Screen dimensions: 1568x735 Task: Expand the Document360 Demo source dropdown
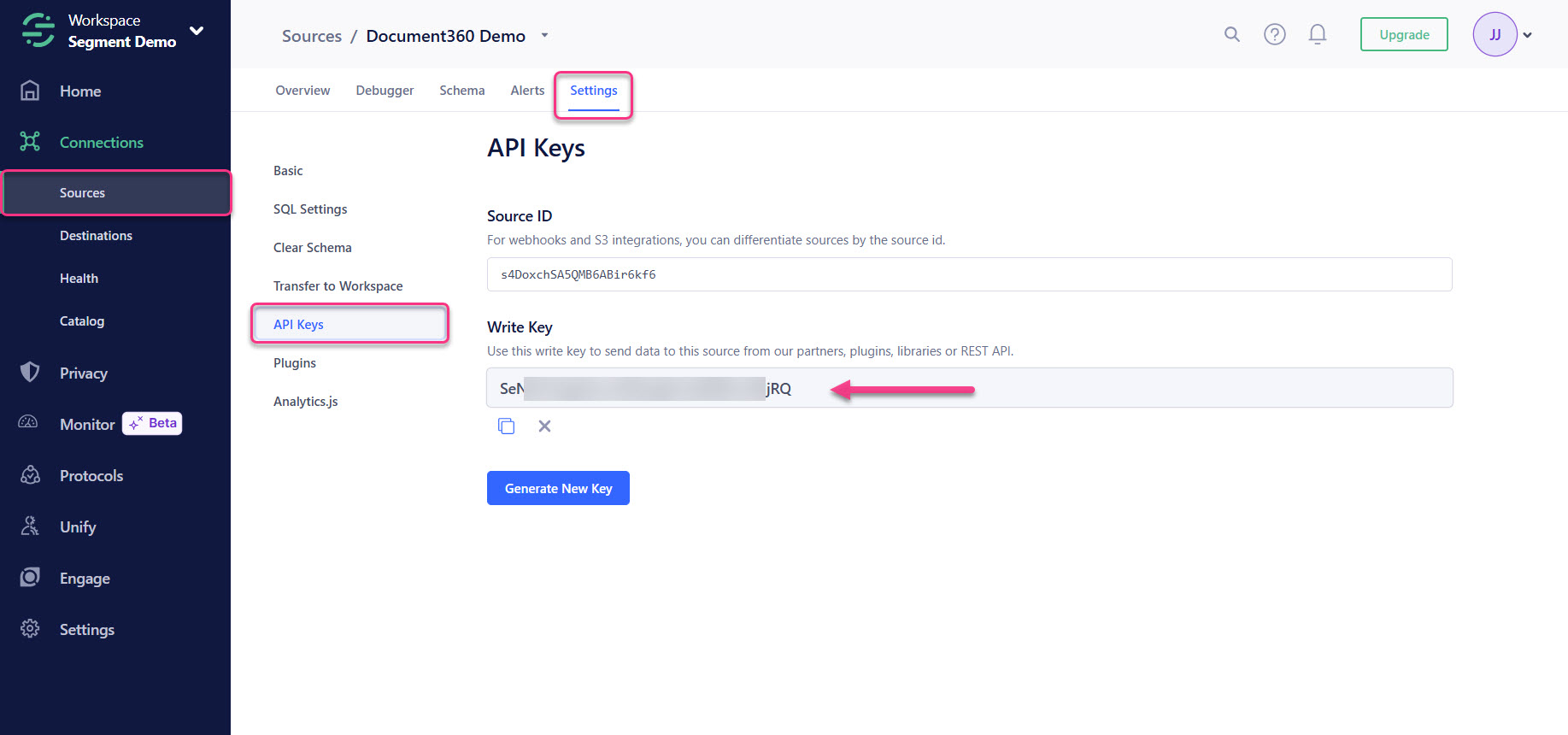544,36
